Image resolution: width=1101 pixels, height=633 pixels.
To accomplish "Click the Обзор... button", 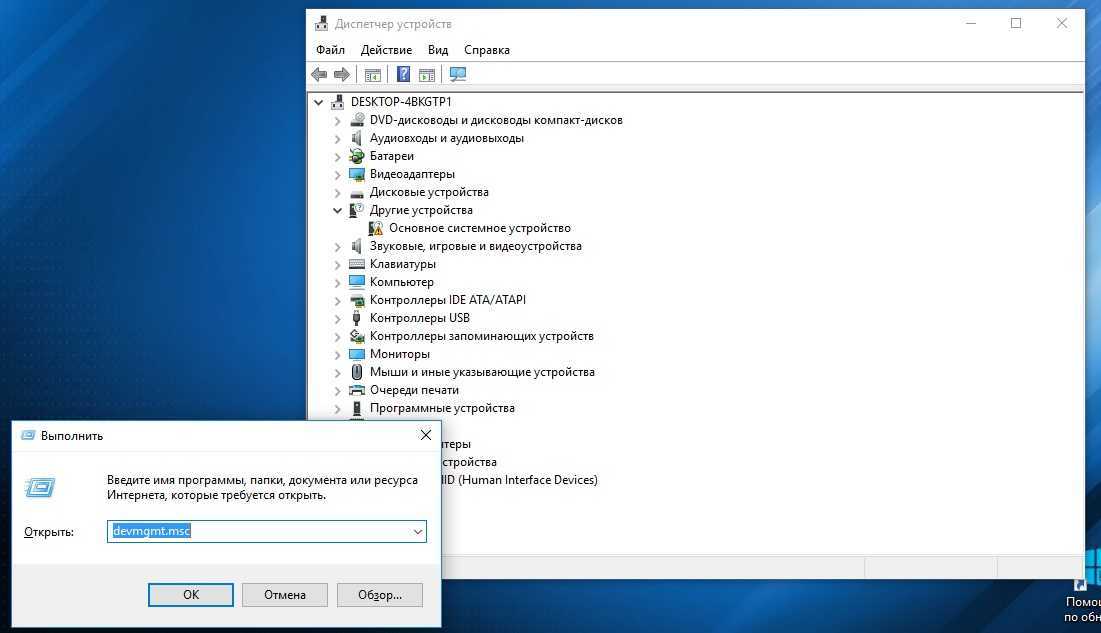I will point(380,595).
